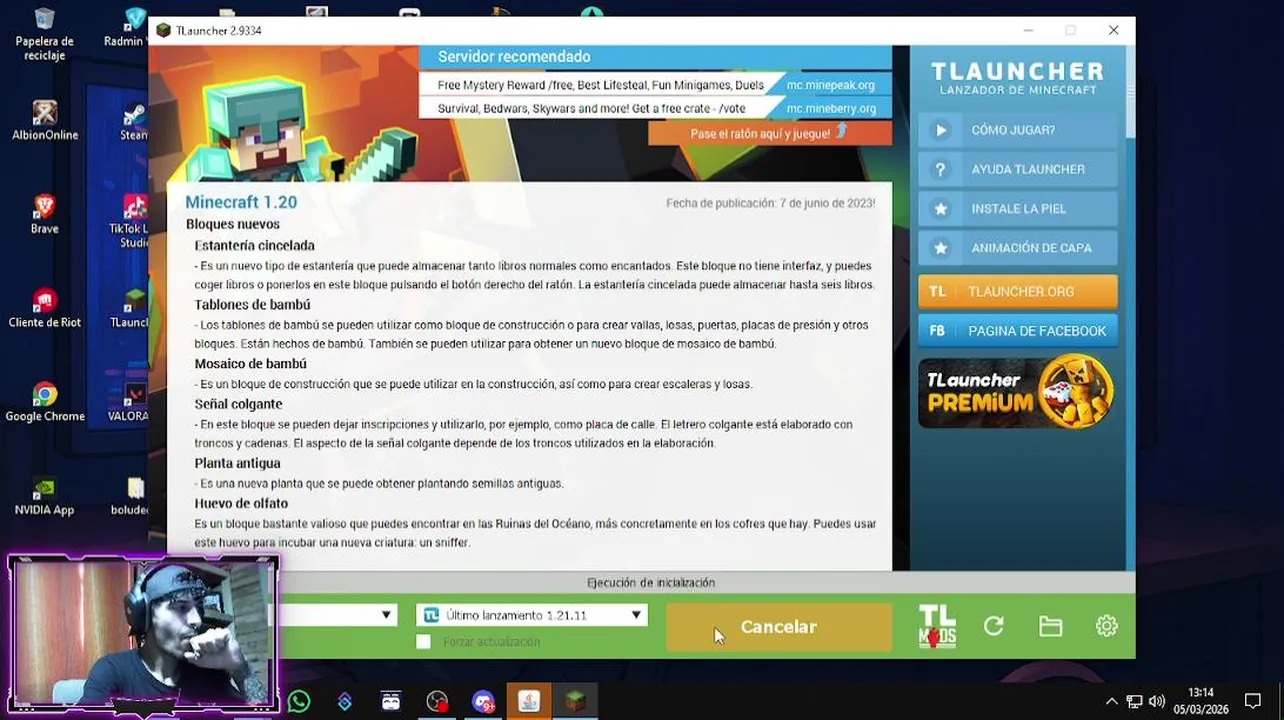
Task: Click Huevo de olfato subheading
Action: click(241, 503)
